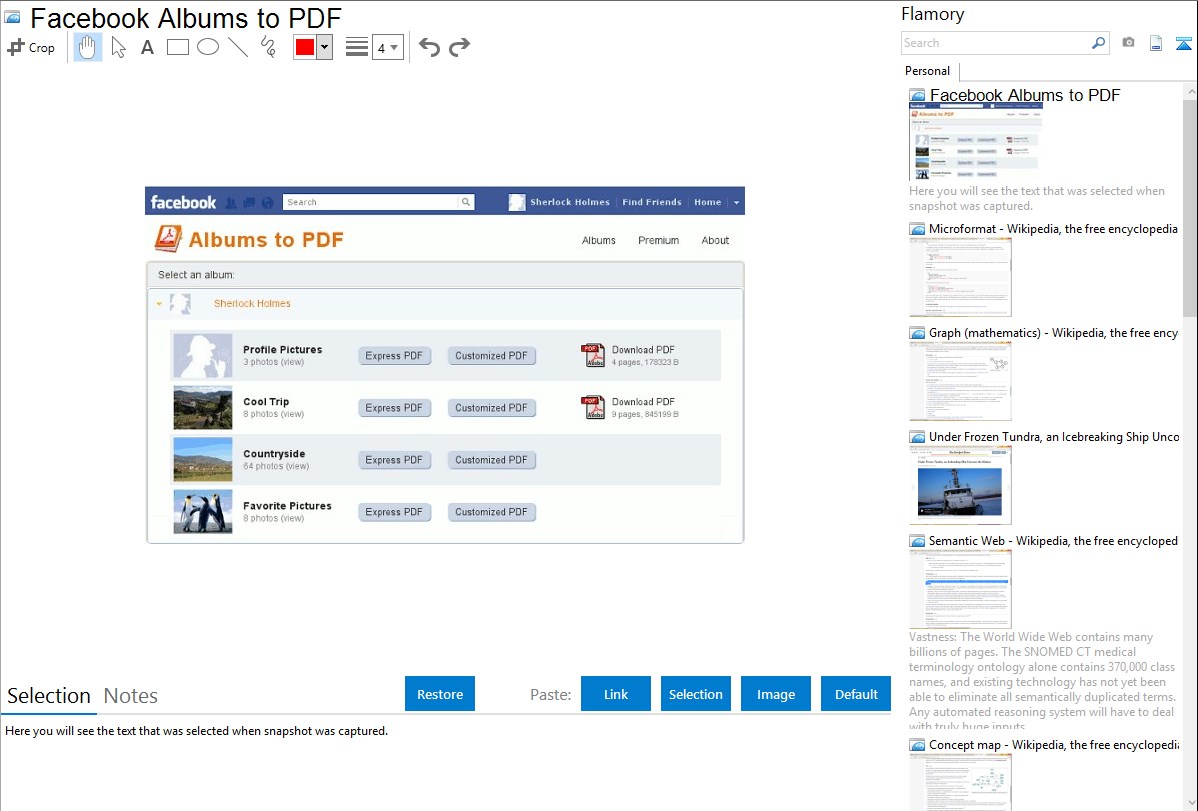
Task: Click Customized PDF for Countryside
Action: (x=491, y=459)
